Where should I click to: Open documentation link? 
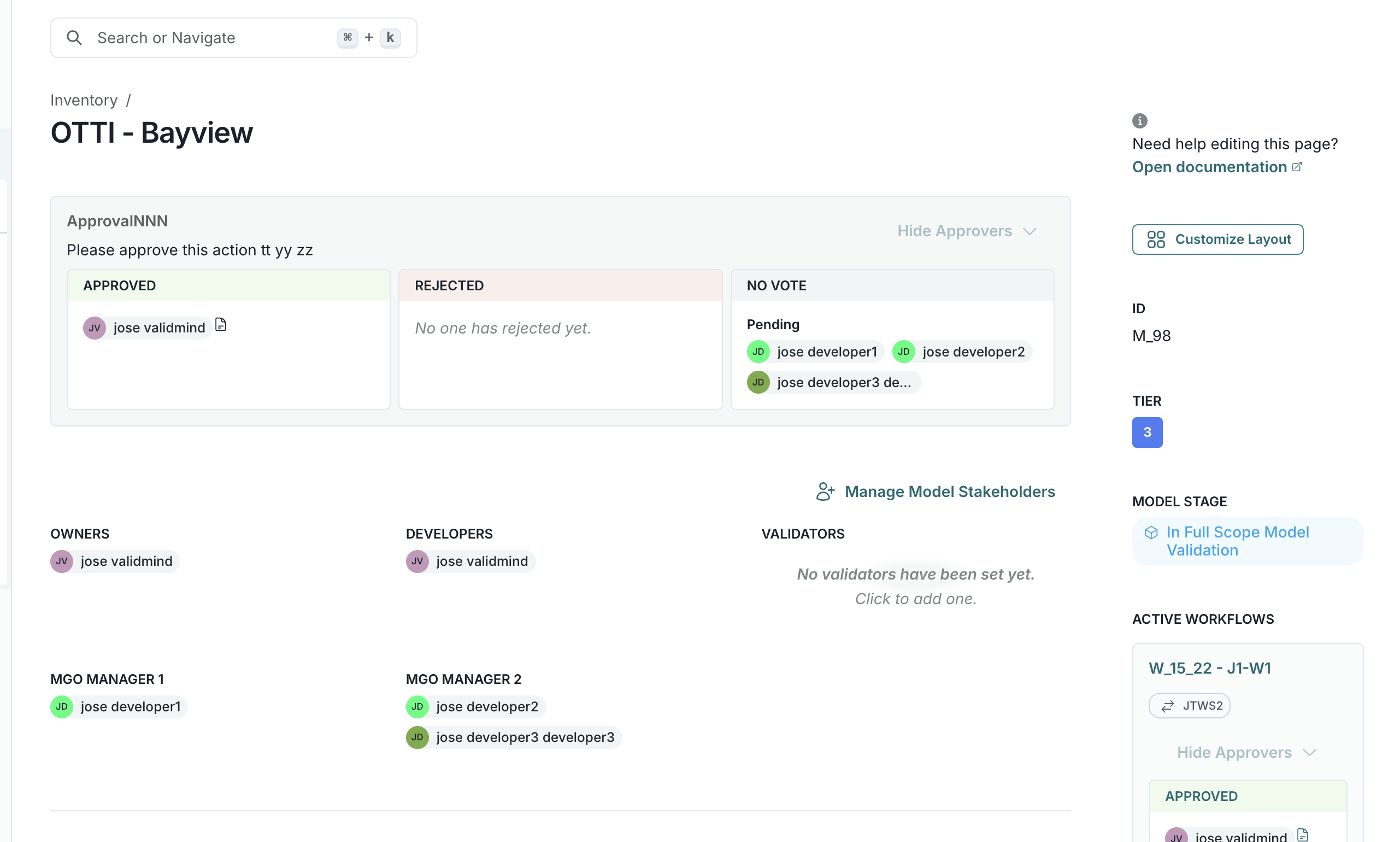point(1208,166)
